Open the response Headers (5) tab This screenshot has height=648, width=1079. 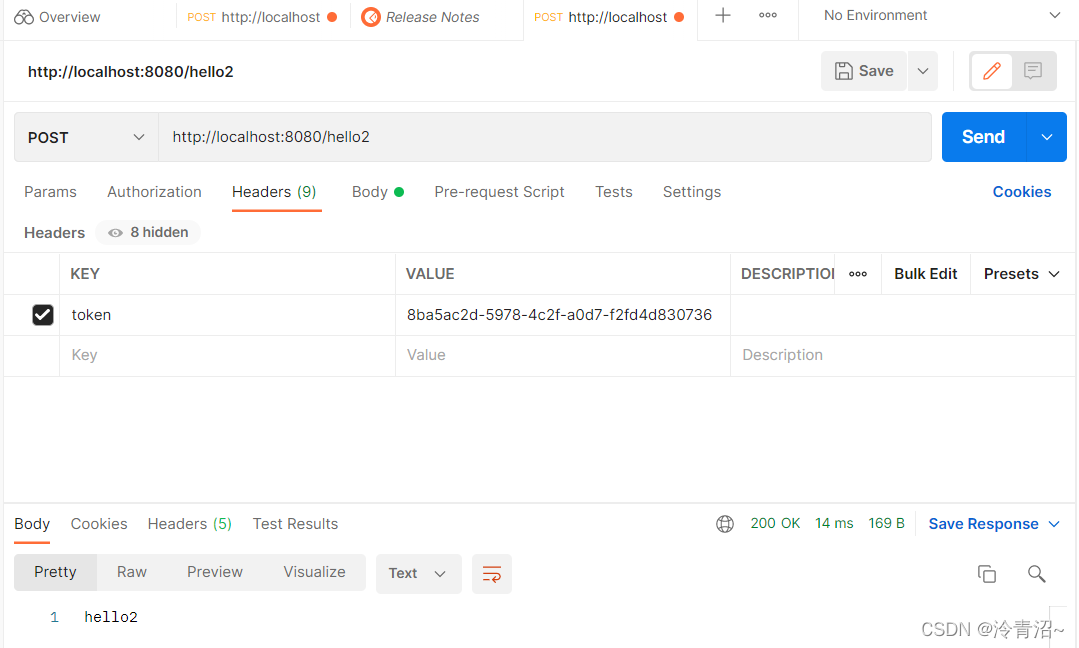point(189,524)
